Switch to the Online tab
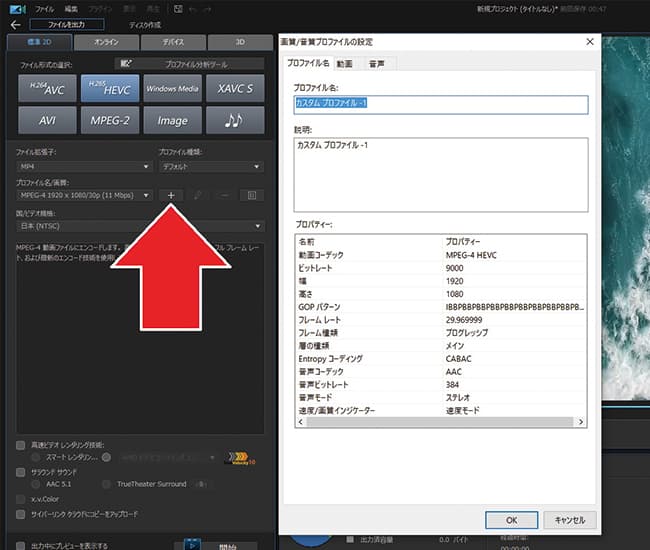650x550 pixels. click(107, 42)
